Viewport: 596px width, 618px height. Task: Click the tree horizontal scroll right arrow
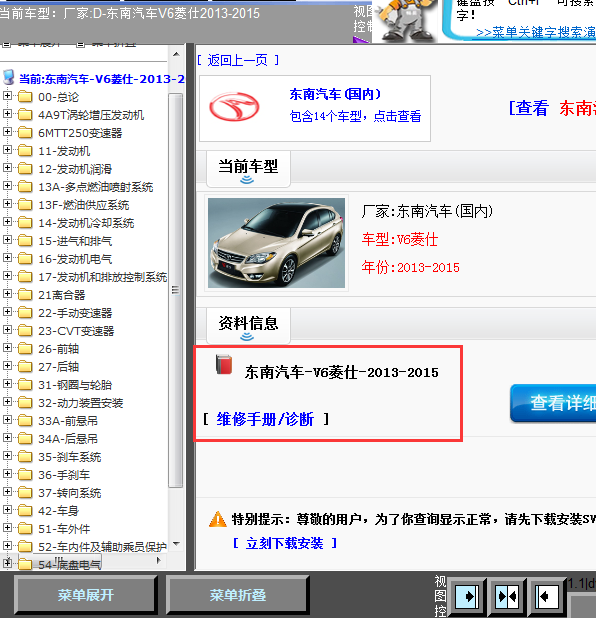pos(159,560)
